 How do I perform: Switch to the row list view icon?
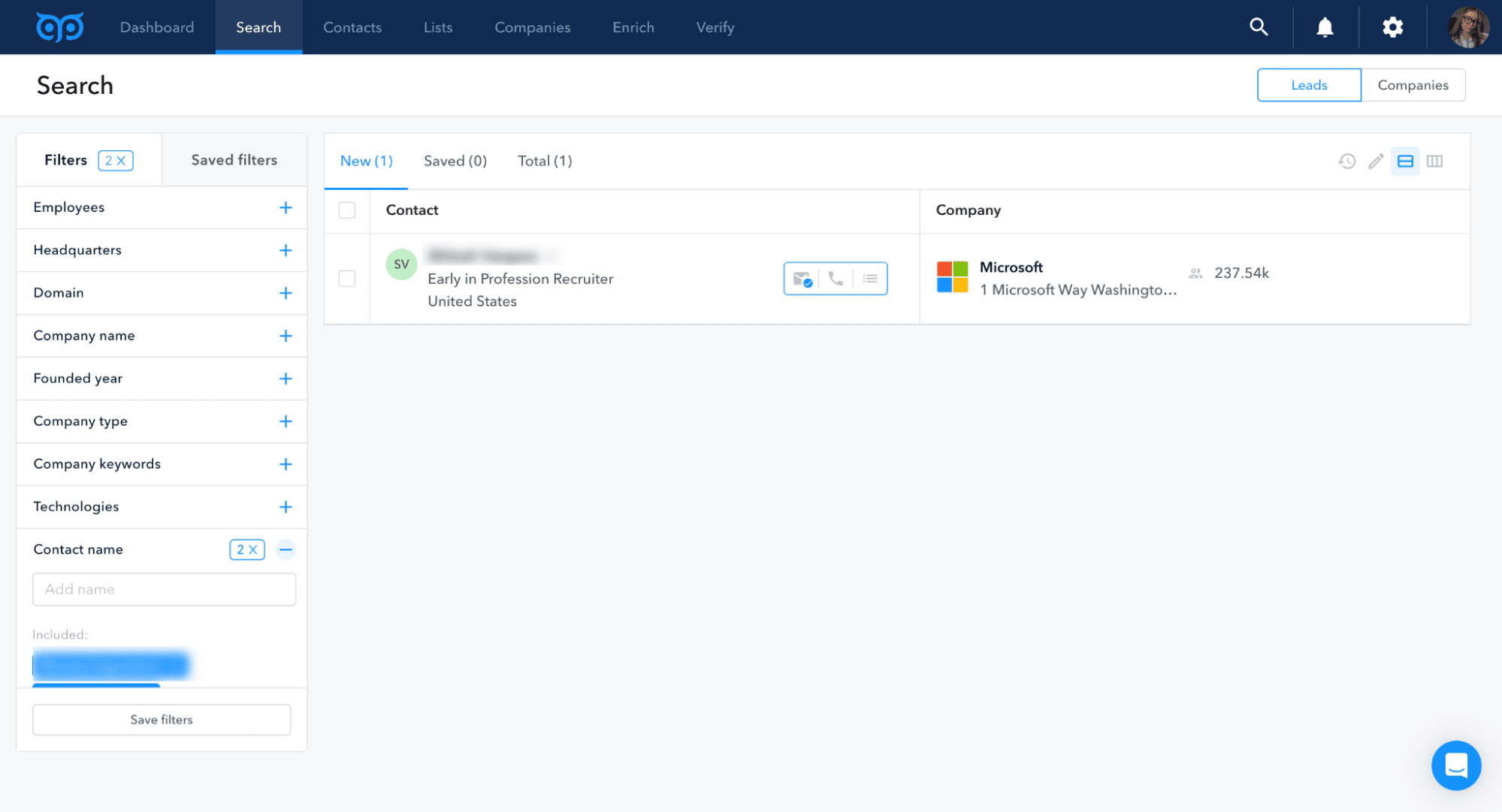point(1405,161)
